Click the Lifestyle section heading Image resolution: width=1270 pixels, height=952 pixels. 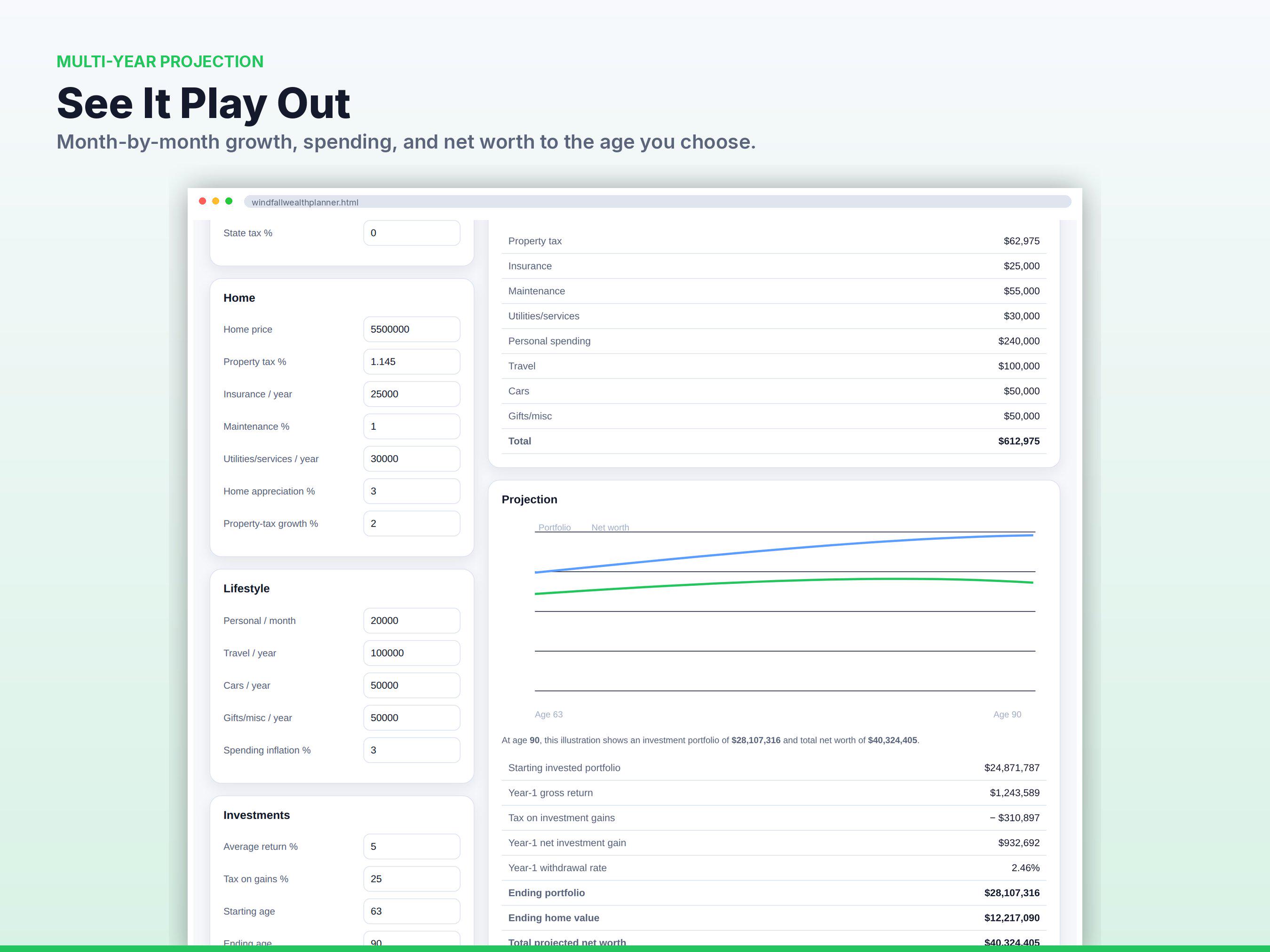click(246, 589)
